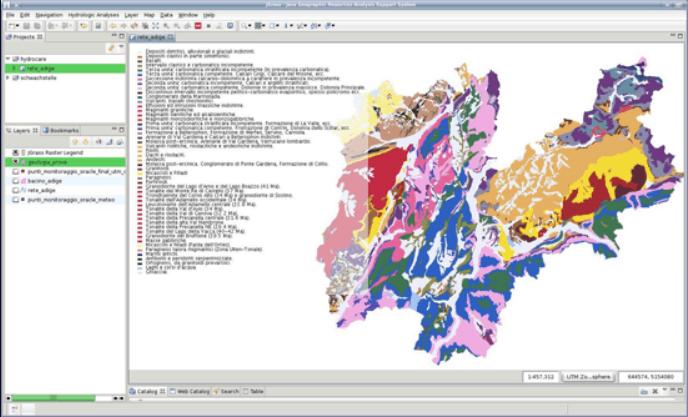
Task: Toggle the rete_adige layer checkbox
Action: (x=16, y=191)
